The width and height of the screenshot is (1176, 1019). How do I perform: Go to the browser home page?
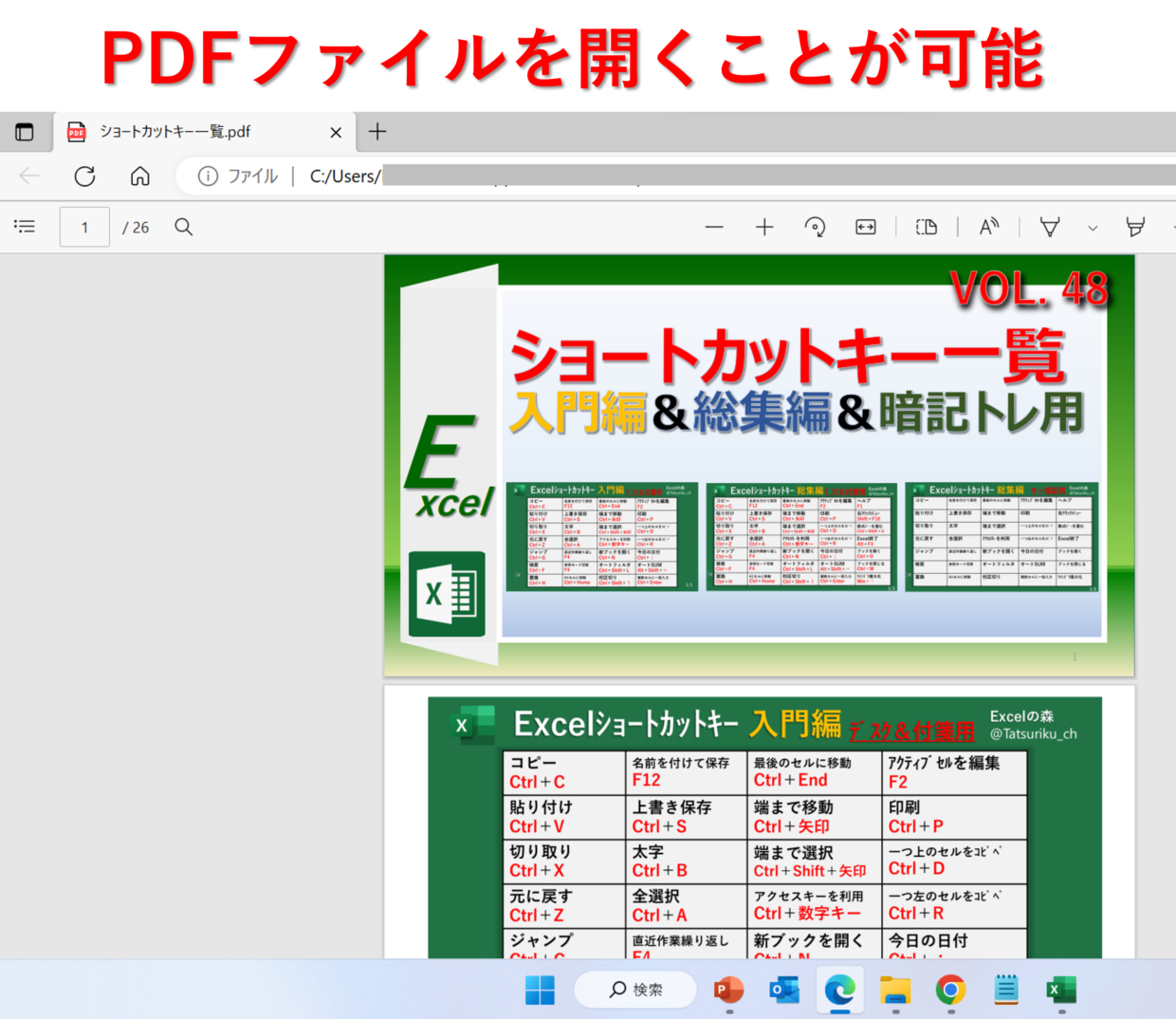(x=140, y=176)
